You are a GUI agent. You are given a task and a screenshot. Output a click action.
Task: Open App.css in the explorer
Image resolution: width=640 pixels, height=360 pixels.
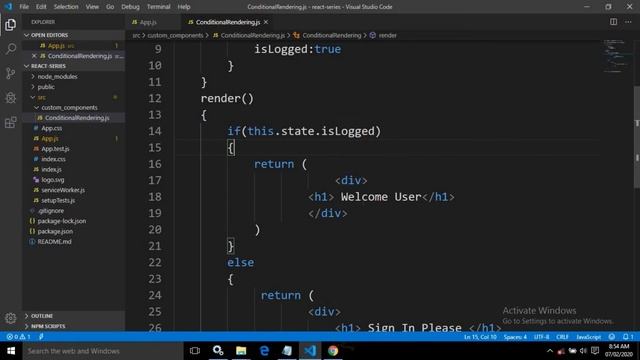click(x=51, y=128)
